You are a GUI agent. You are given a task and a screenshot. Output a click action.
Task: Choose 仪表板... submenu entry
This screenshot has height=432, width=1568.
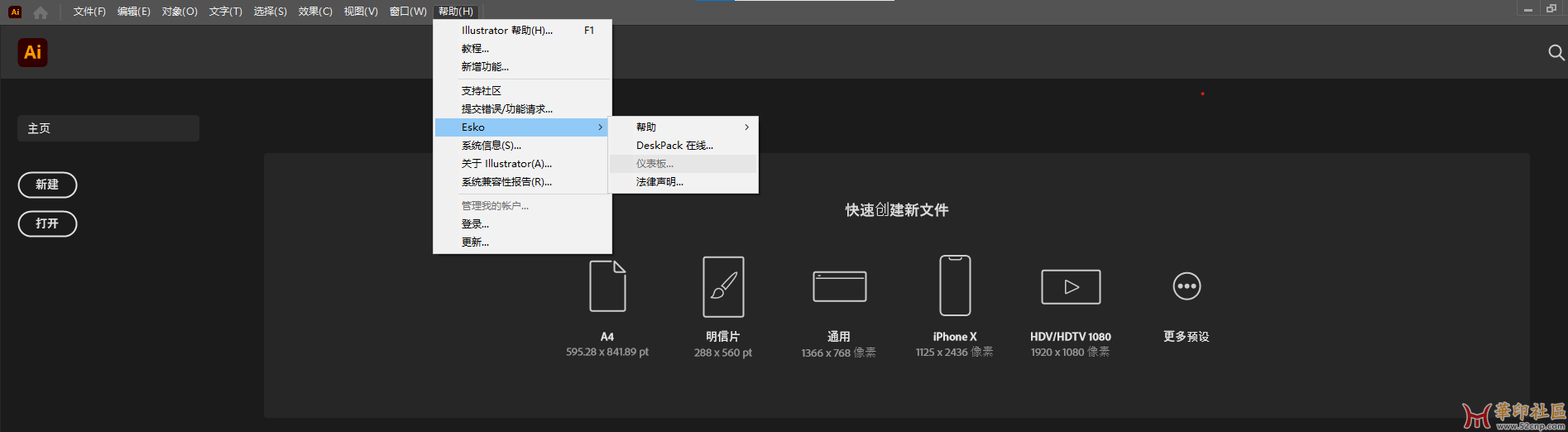(683, 164)
